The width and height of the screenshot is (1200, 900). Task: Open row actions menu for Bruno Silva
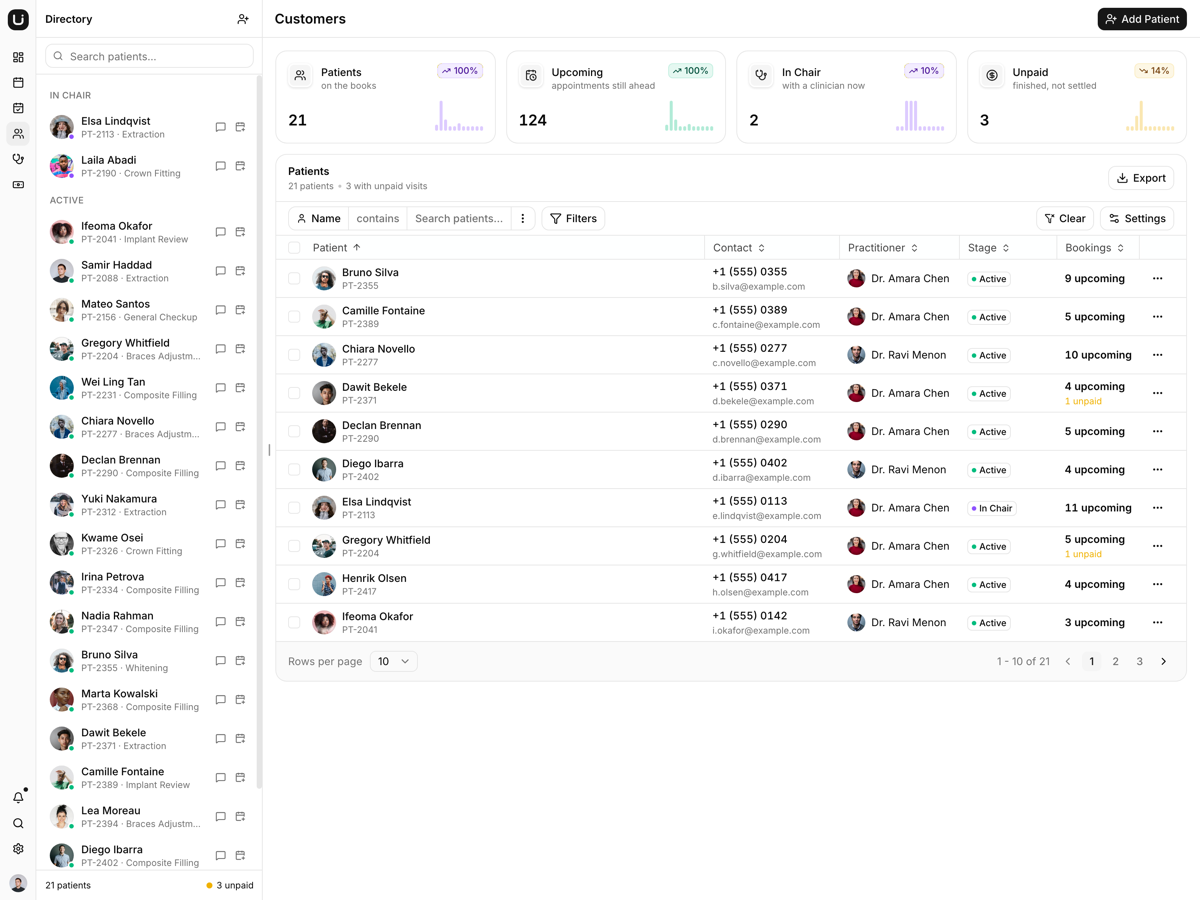coord(1157,279)
